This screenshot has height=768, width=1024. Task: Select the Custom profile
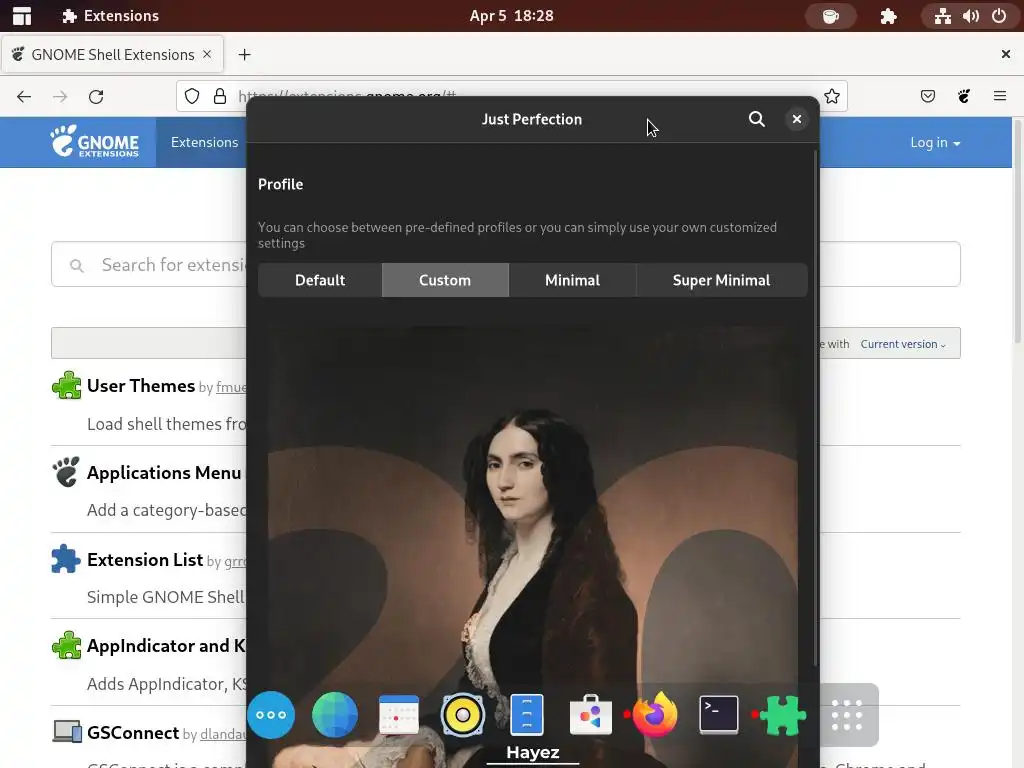pyautogui.click(x=445, y=280)
